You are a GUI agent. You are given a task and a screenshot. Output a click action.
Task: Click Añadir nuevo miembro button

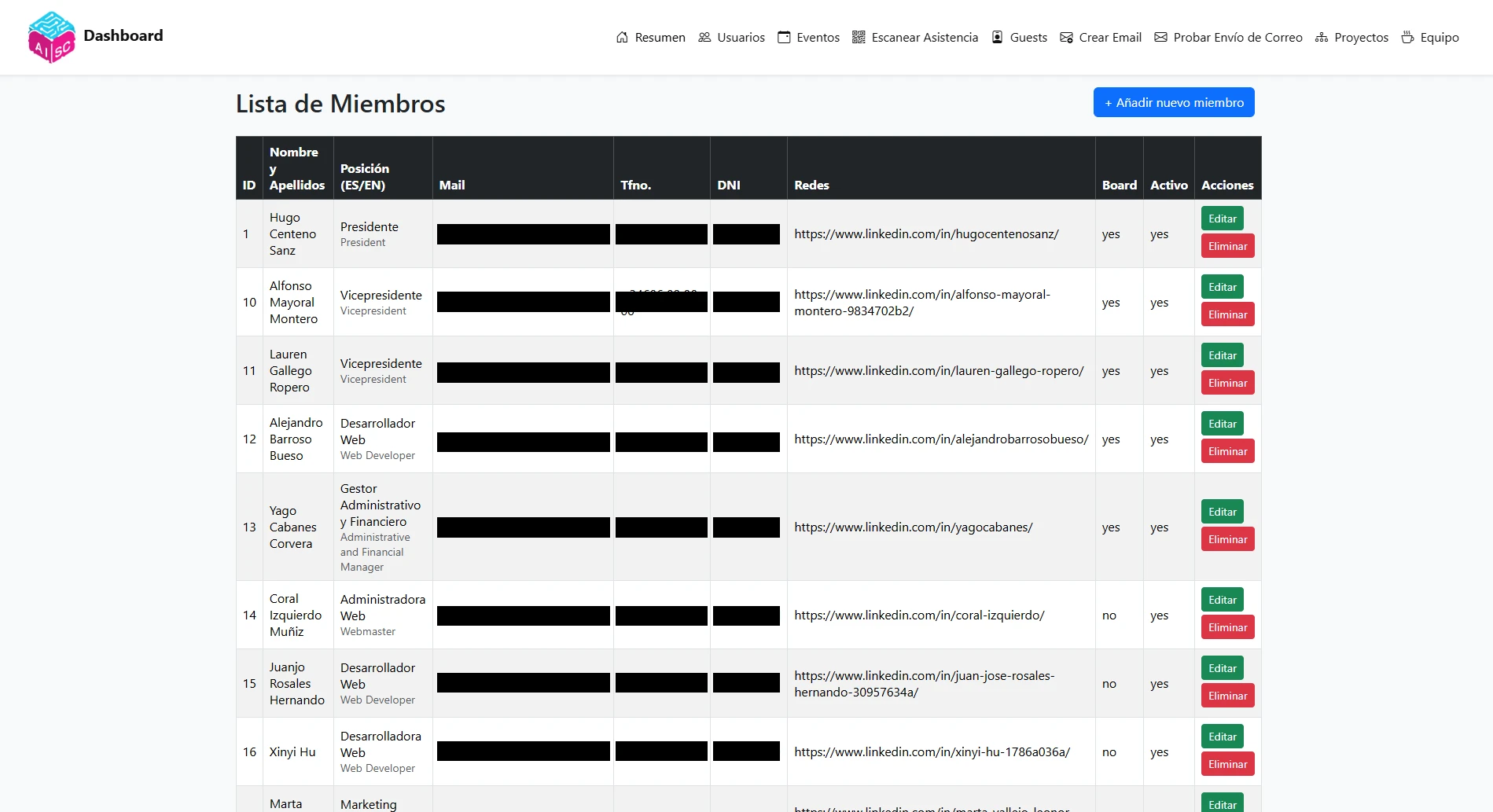pos(1174,102)
